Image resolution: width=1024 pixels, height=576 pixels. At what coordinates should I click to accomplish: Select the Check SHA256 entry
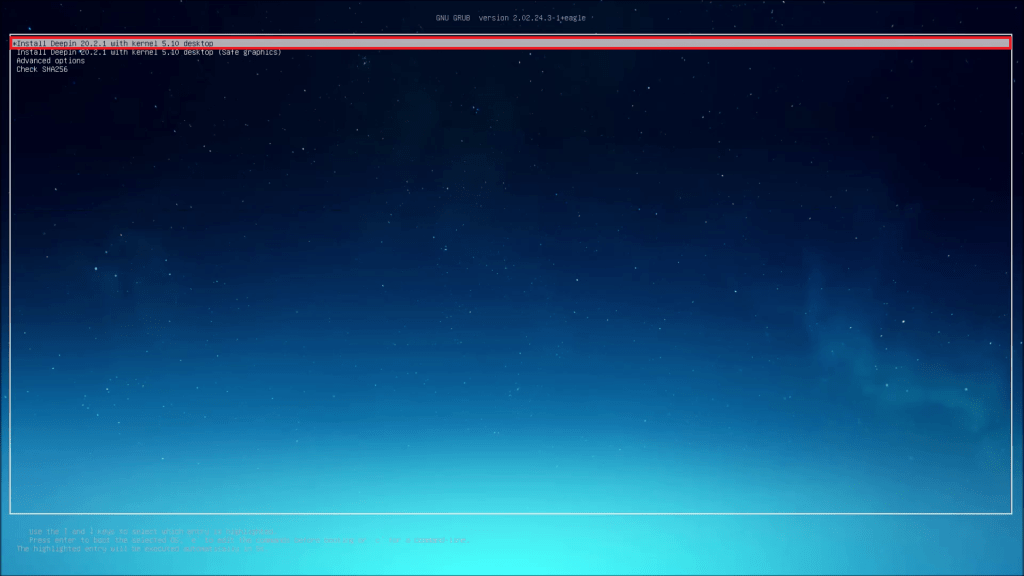pyautogui.click(x=42, y=69)
